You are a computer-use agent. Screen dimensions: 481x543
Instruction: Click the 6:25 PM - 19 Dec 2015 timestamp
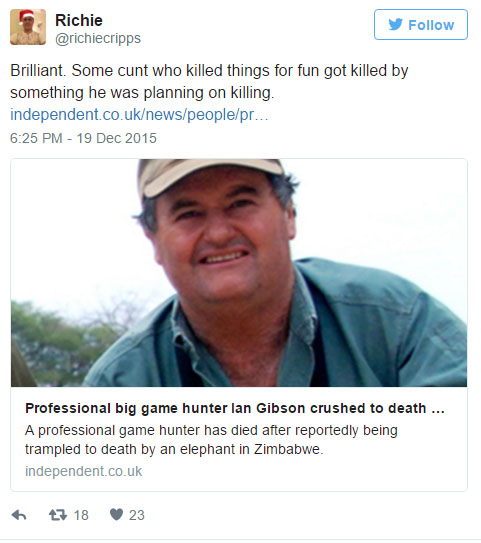tap(83, 138)
